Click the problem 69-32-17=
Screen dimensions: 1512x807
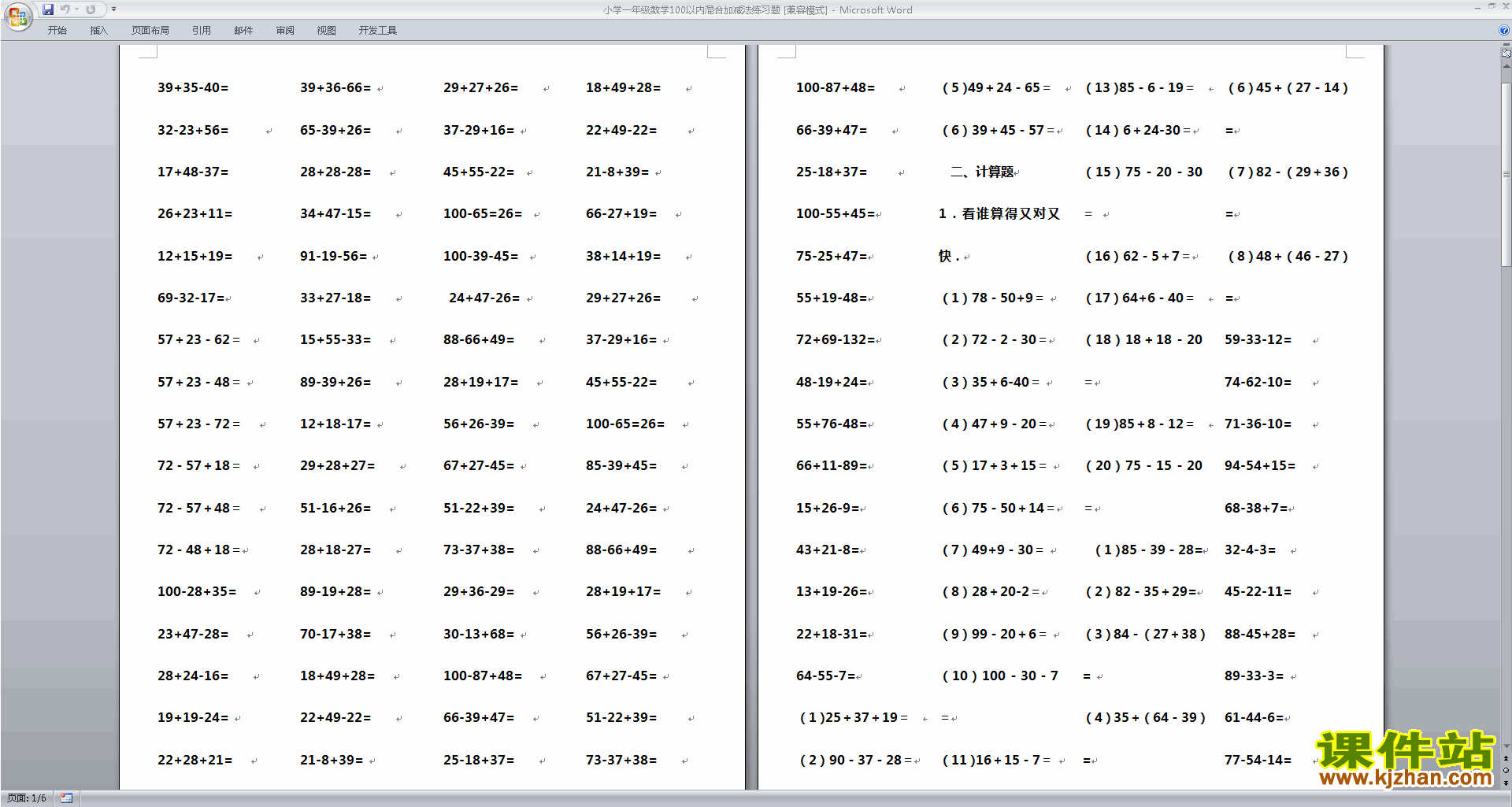click(x=191, y=298)
